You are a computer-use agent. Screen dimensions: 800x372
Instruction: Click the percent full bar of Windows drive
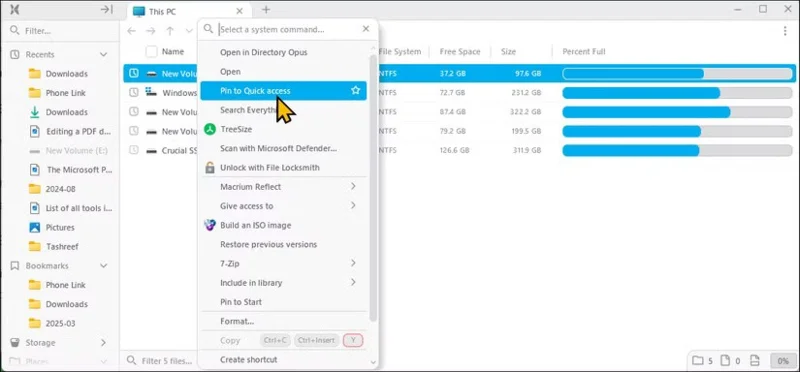point(678,93)
